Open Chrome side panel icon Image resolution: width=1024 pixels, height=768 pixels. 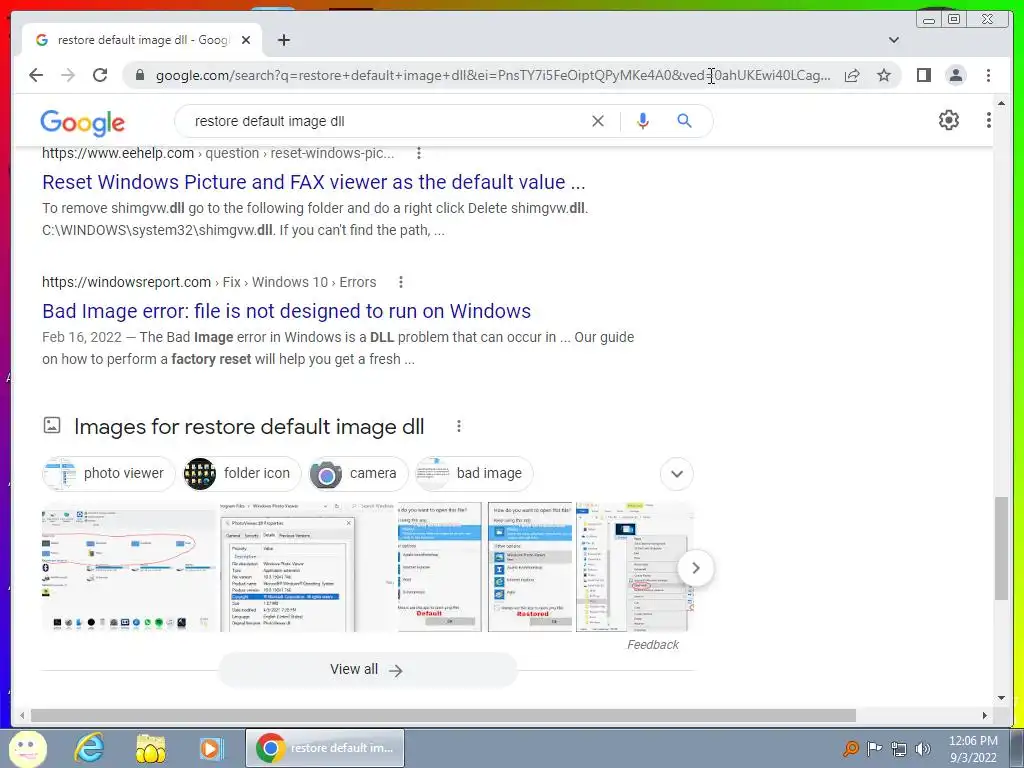coord(923,75)
